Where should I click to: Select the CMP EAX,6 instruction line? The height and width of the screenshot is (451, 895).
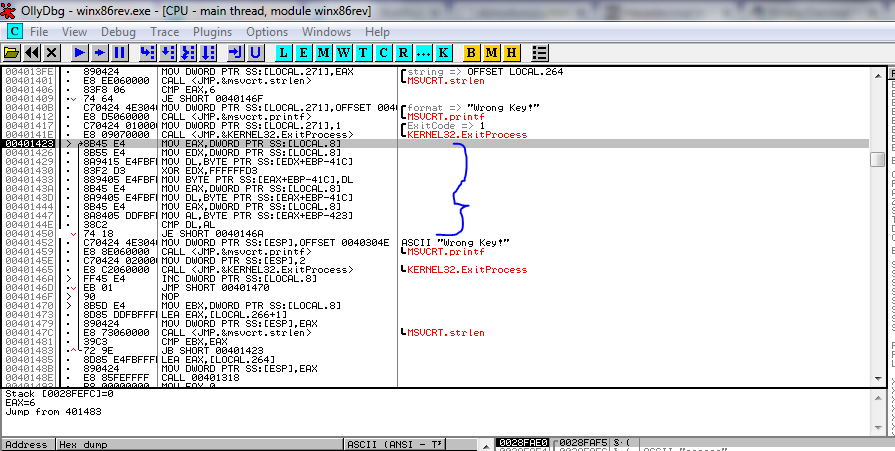click(188, 90)
